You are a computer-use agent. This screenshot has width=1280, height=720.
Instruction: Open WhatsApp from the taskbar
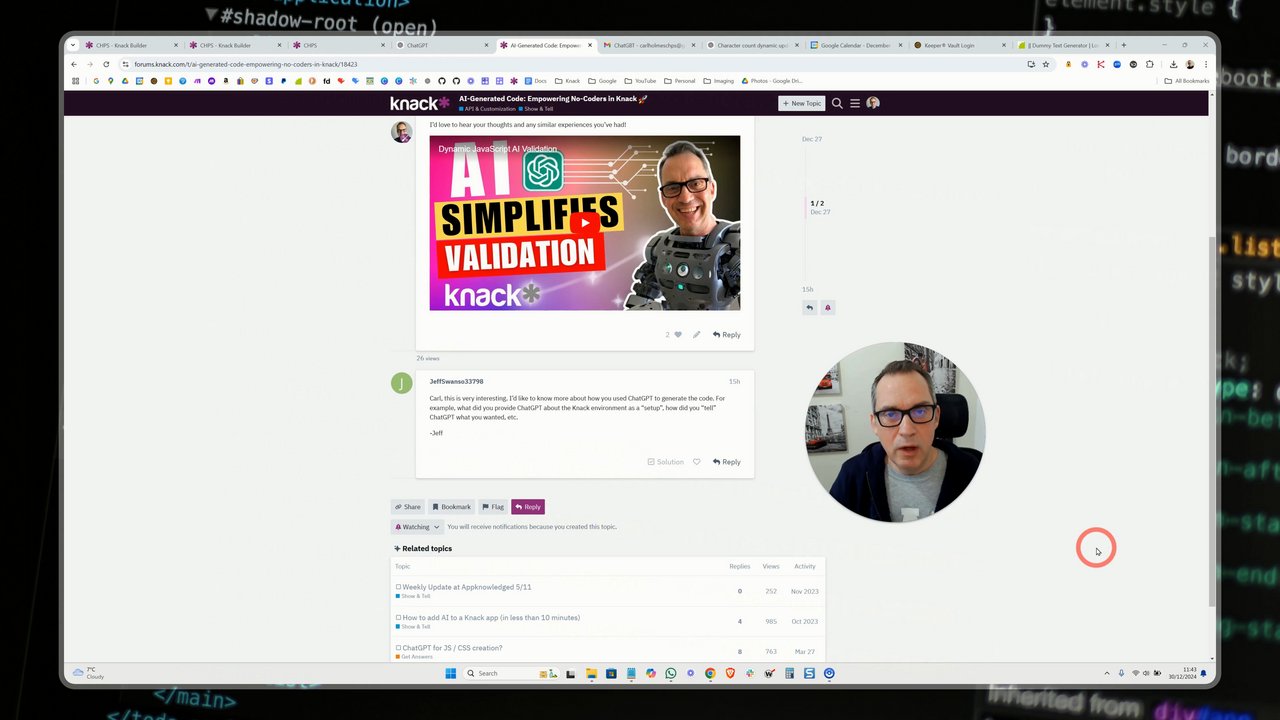(671, 673)
